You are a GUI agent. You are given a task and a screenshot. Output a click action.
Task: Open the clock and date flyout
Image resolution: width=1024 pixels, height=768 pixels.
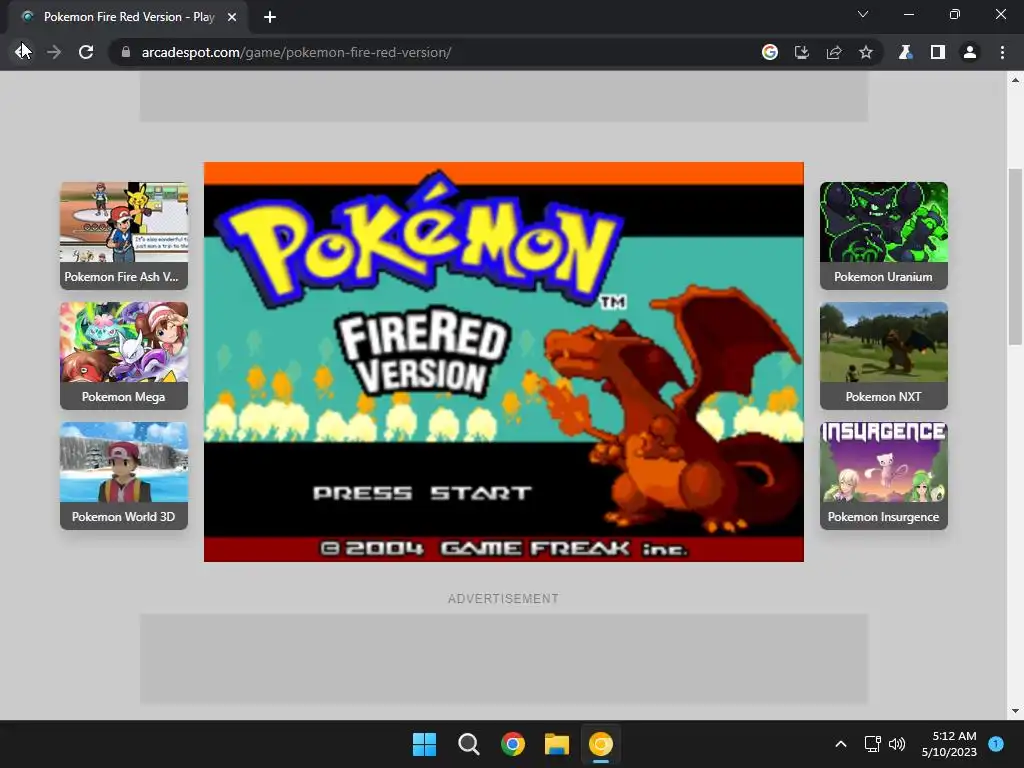pos(949,744)
